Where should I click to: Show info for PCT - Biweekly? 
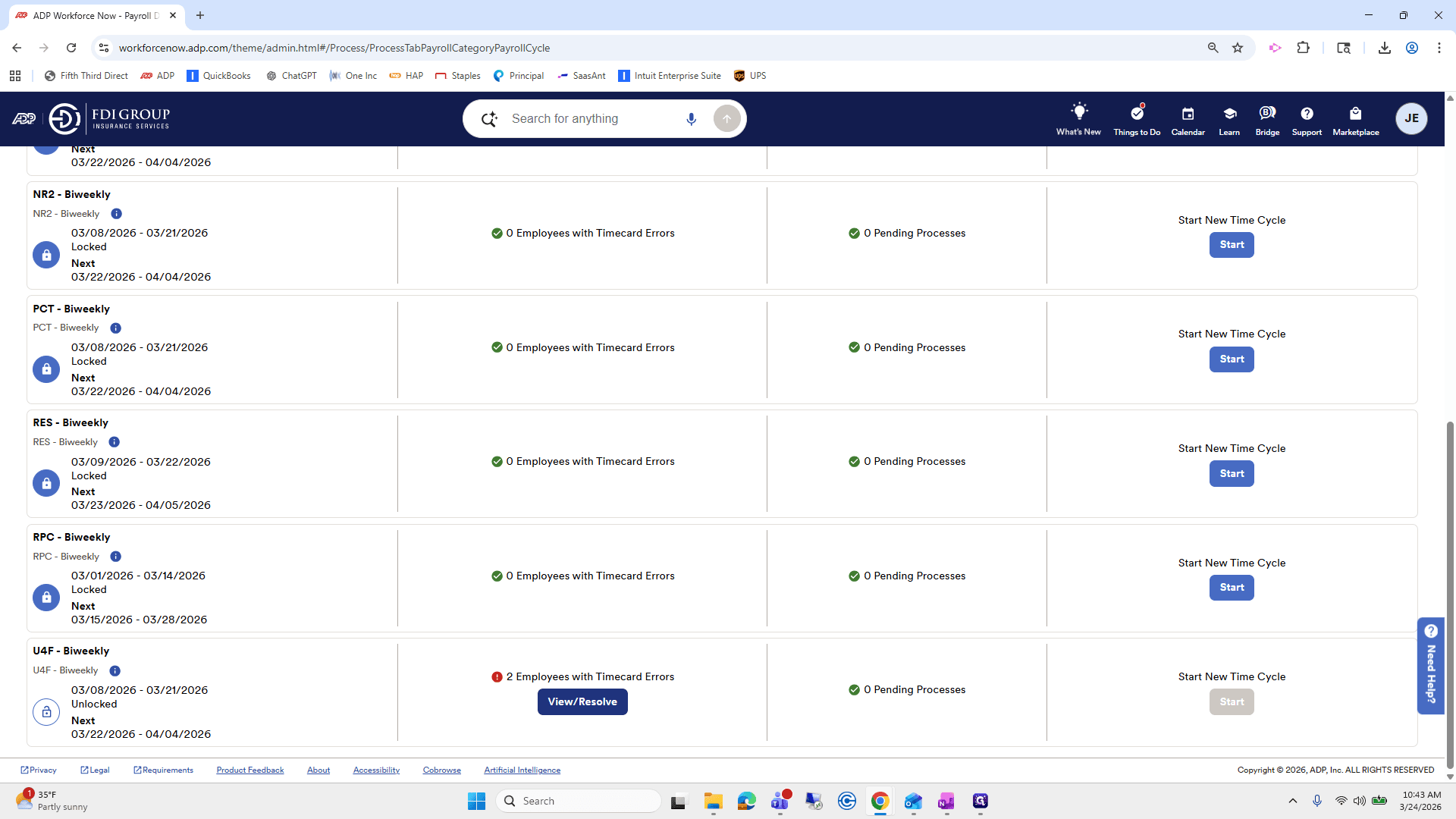click(115, 328)
